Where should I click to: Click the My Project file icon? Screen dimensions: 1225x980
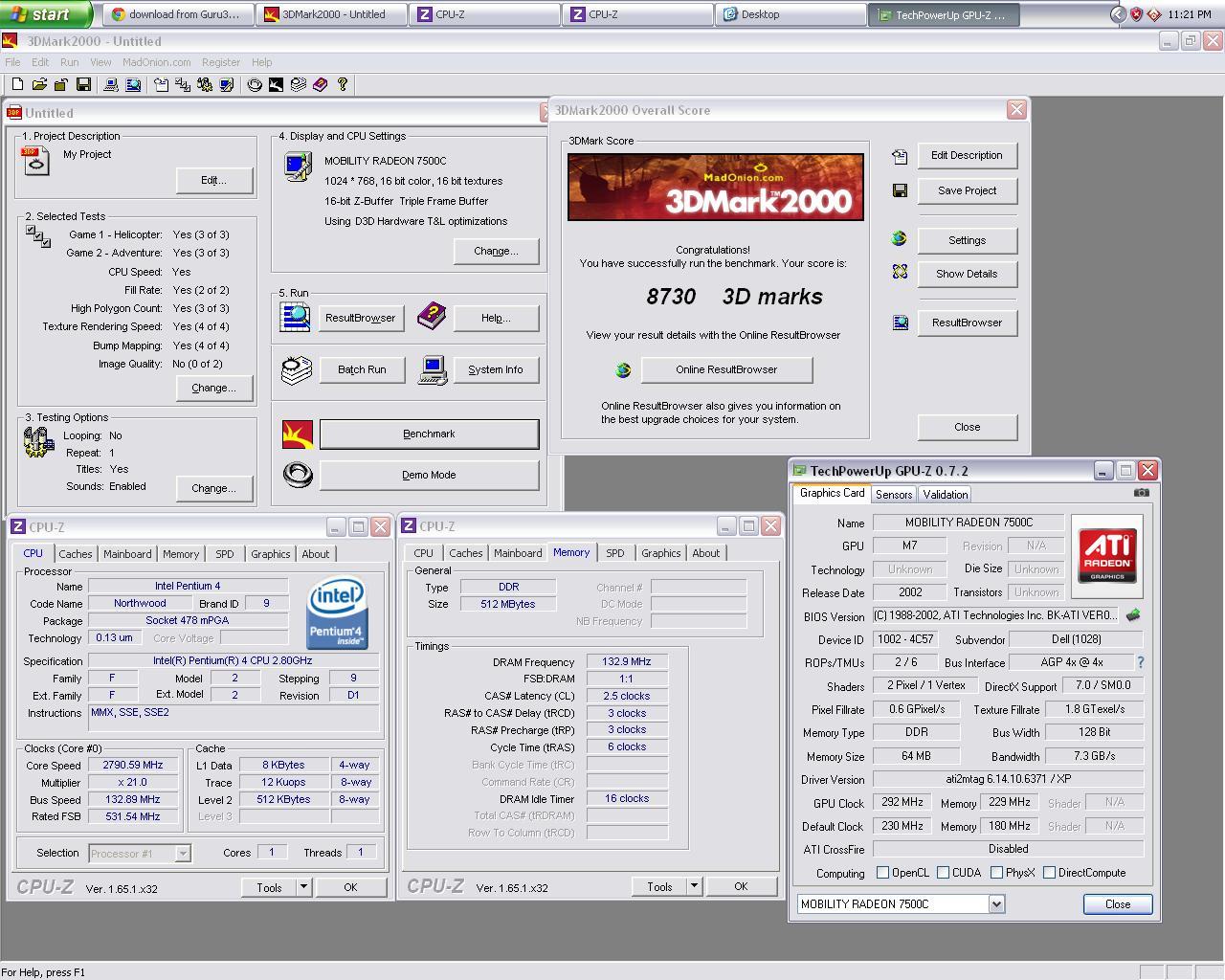coord(35,160)
